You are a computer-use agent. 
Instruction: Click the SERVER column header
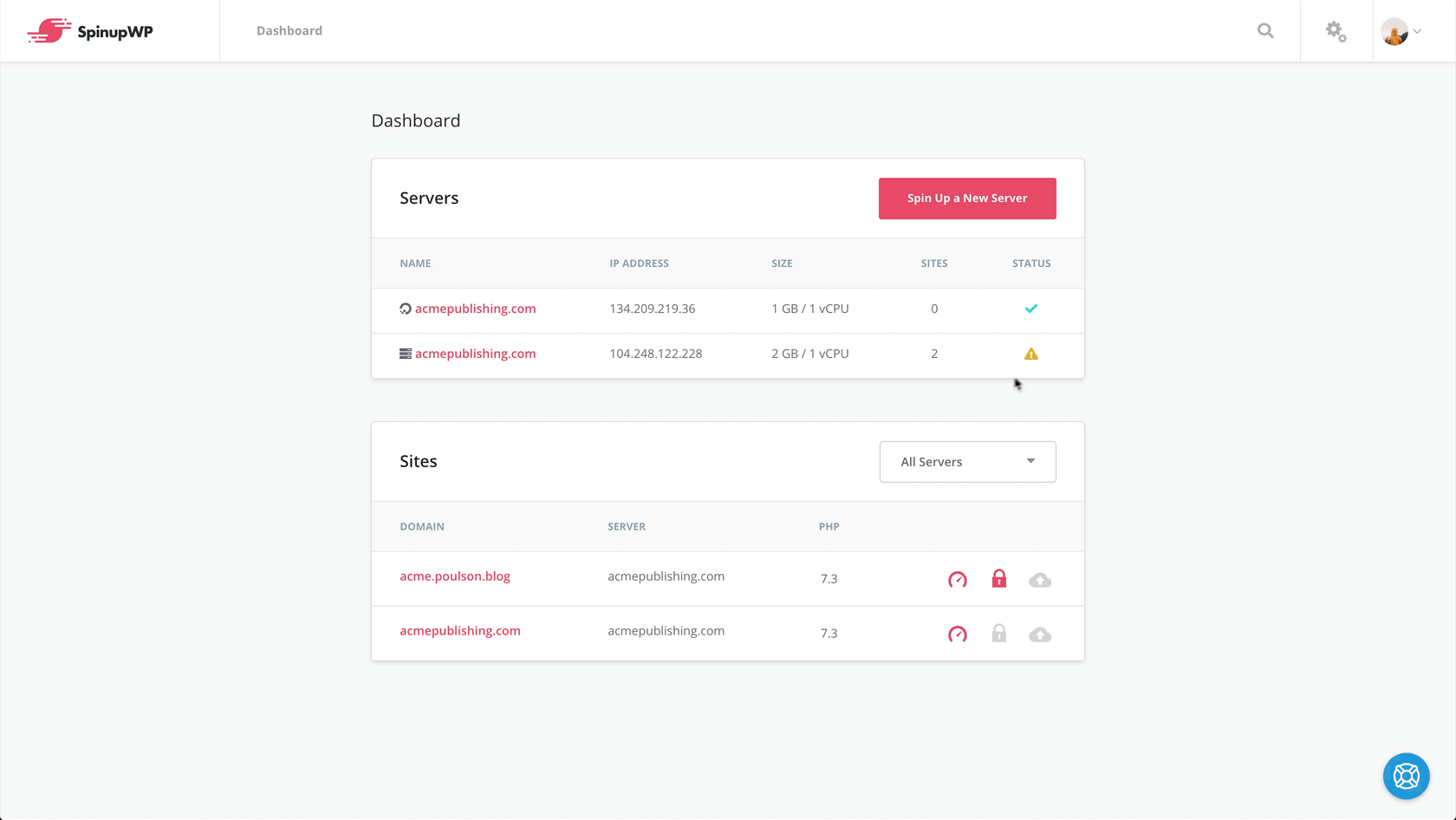(x=627, y=527)
